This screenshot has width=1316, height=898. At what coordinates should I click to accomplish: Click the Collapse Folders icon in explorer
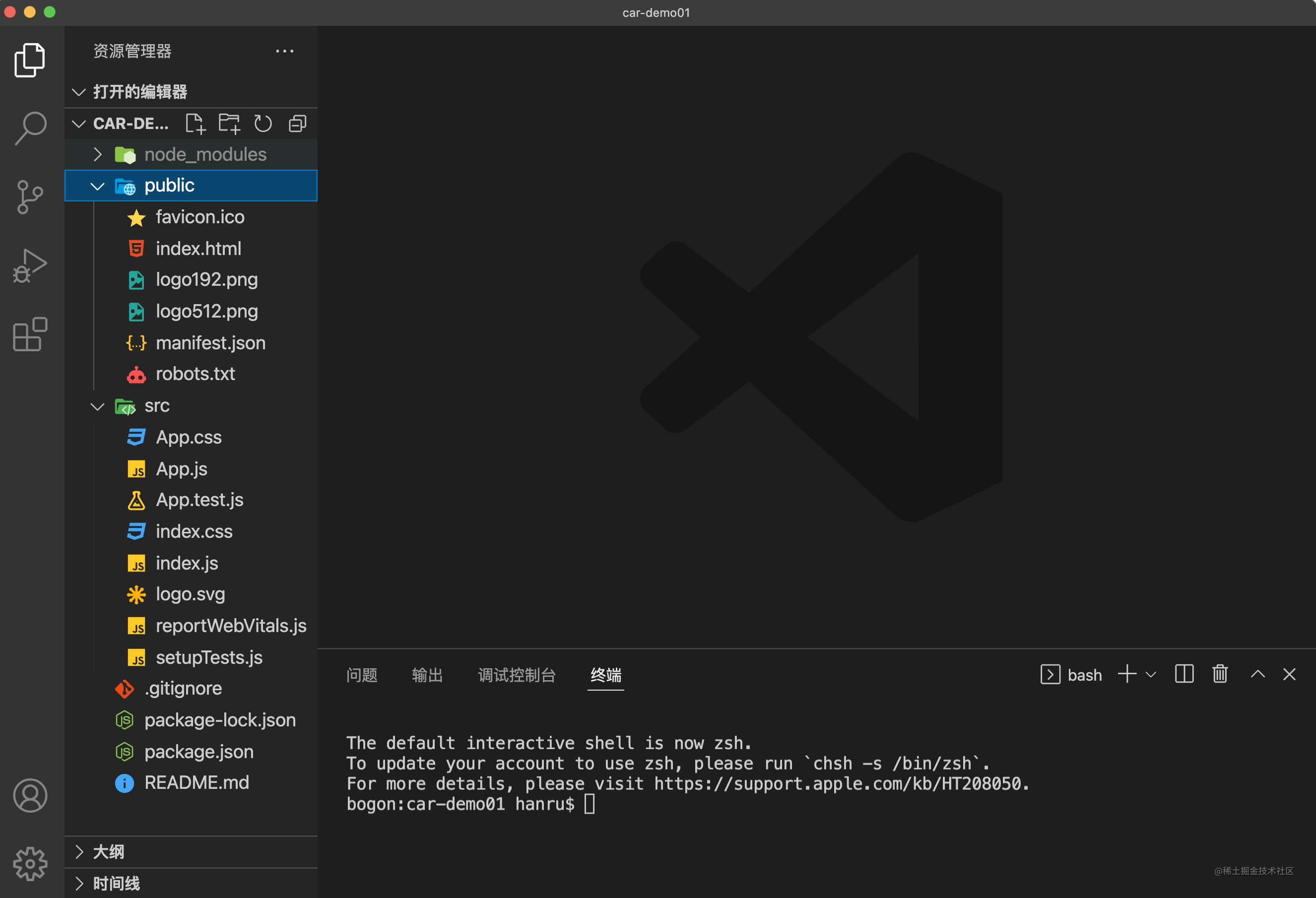coord(297,124)
